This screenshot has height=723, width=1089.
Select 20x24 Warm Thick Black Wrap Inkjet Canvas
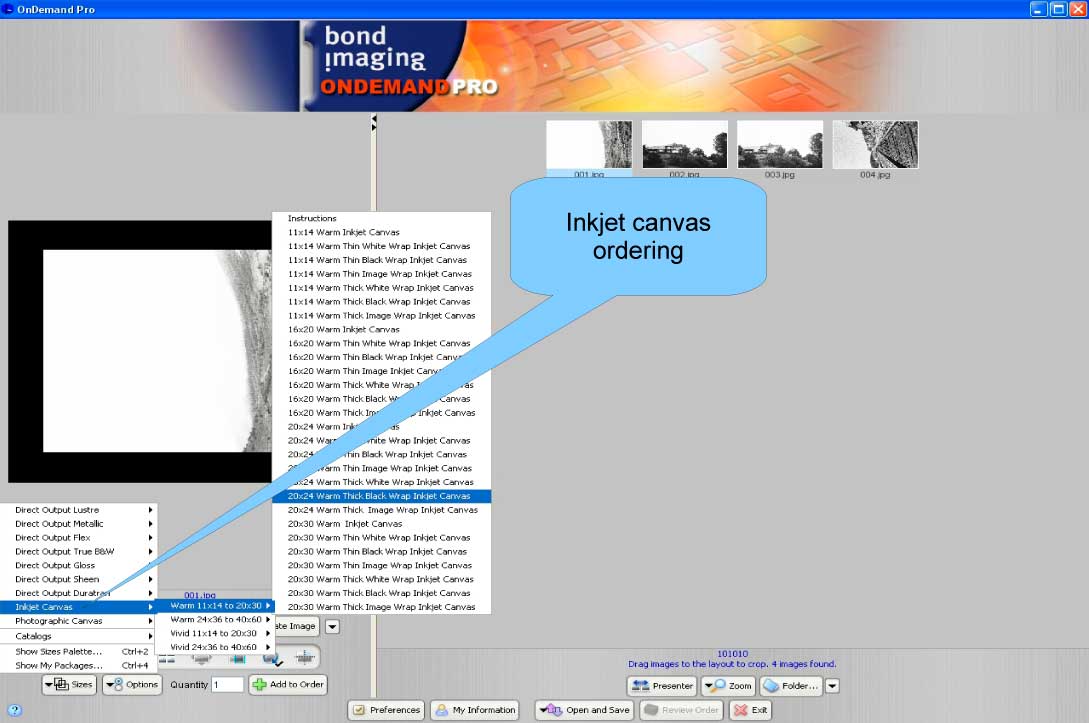379,496
